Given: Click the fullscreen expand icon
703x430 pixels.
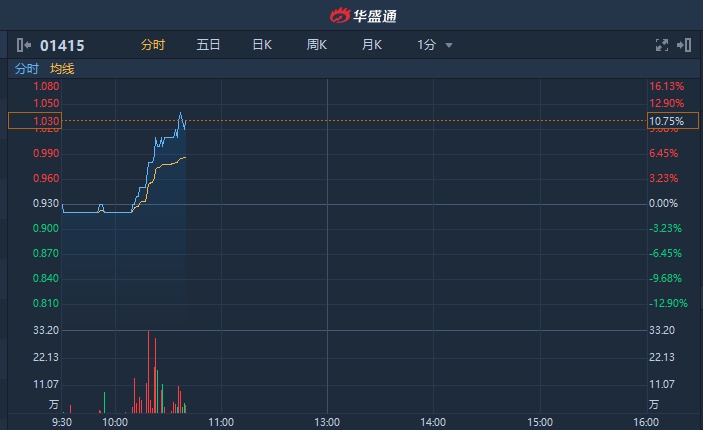Looking at the screenshot, I should (x=661, y=45).
